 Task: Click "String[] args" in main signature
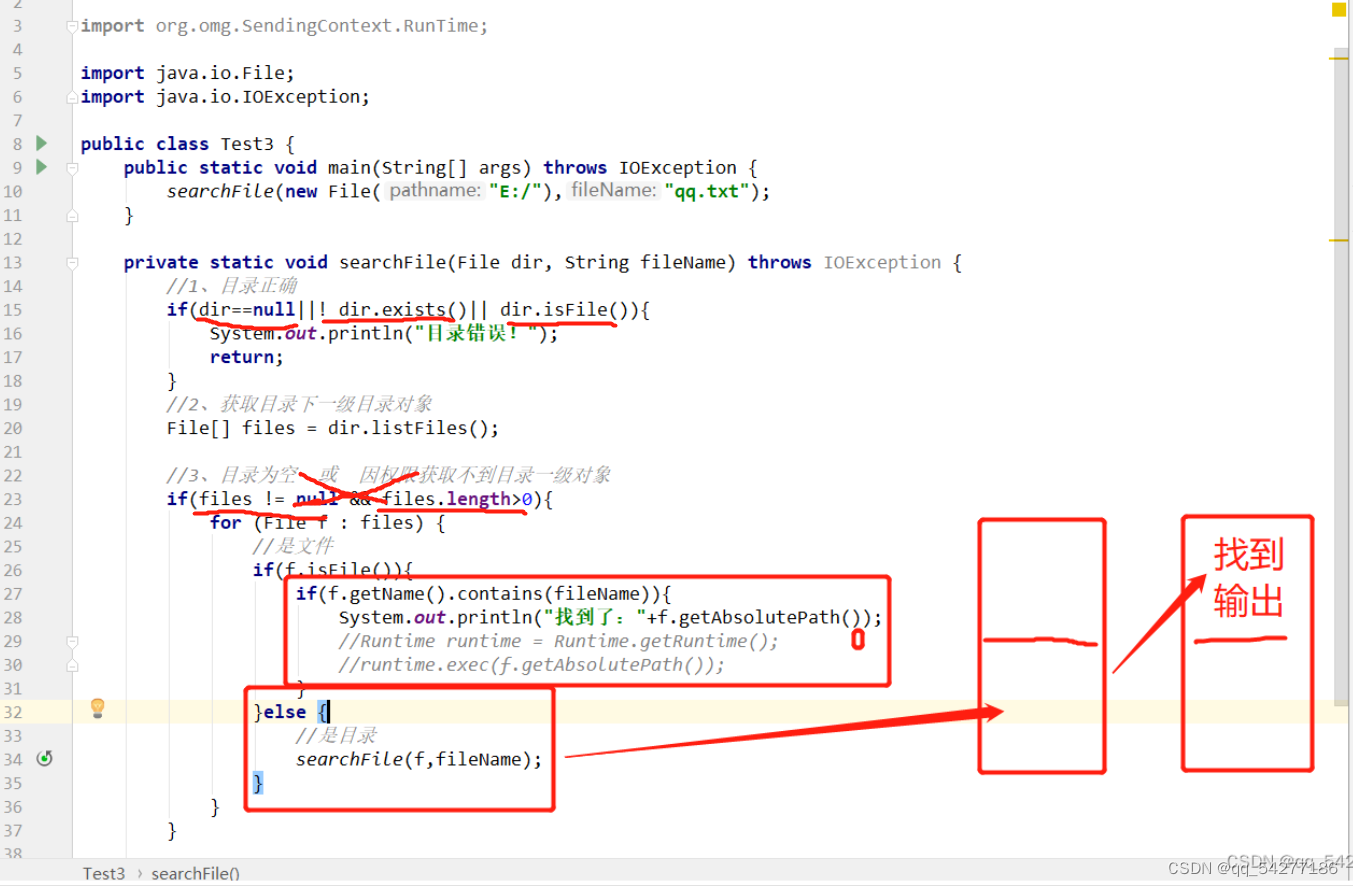[x=450, y=168]
